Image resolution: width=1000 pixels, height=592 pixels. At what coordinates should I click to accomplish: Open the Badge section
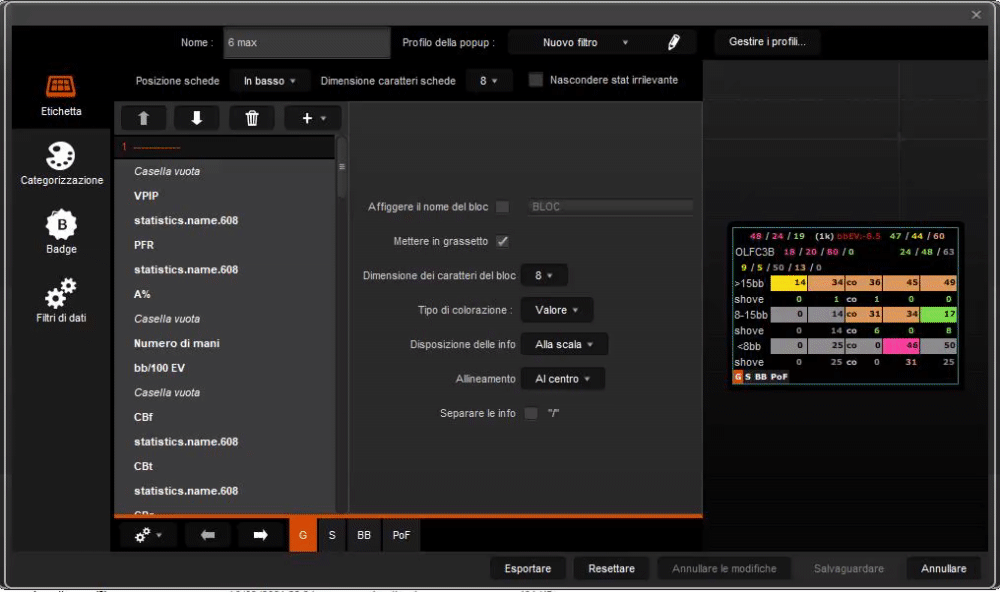click(61, 232)
